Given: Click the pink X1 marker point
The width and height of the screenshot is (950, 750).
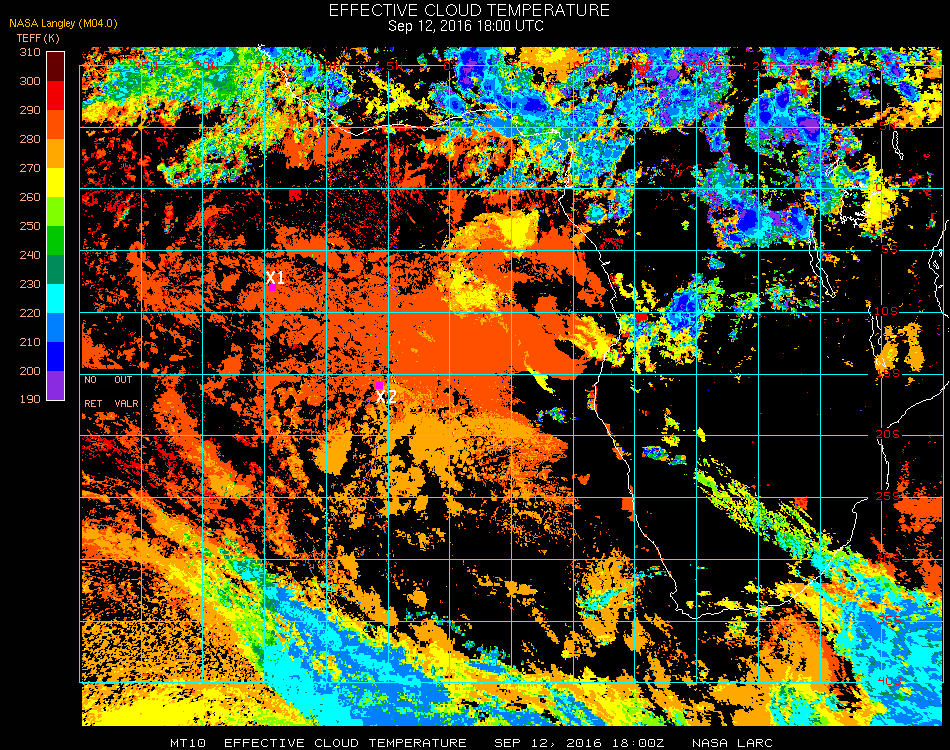Looking at the screenshot, I should 273,288.
